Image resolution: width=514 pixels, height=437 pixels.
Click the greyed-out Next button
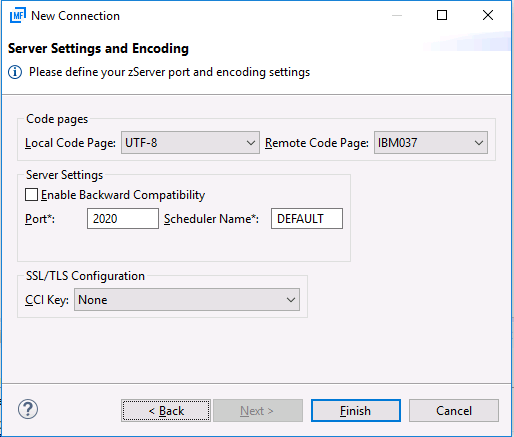[x=258, y=411]
